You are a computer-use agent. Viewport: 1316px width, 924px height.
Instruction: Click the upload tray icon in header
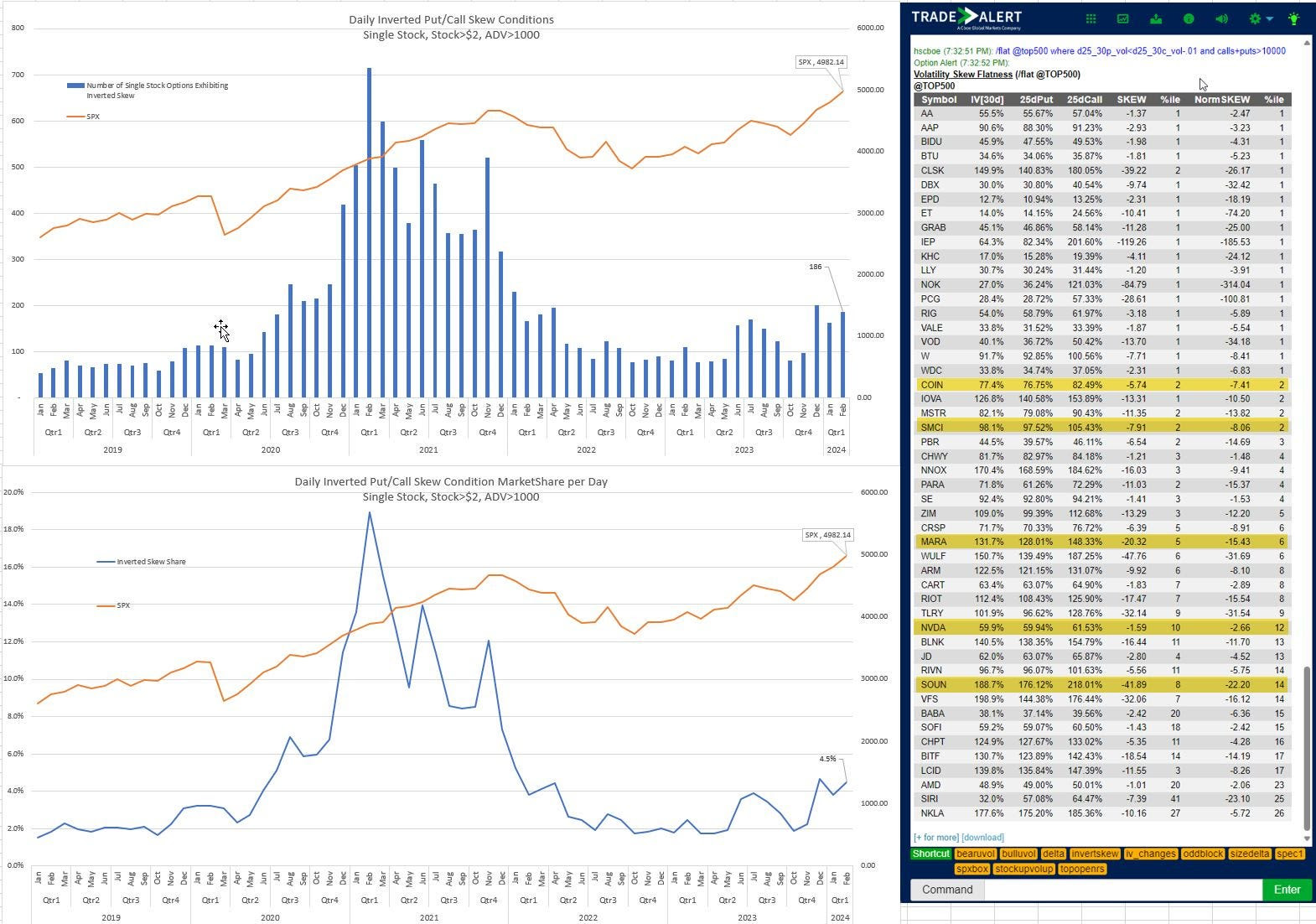coord(1156,18)
